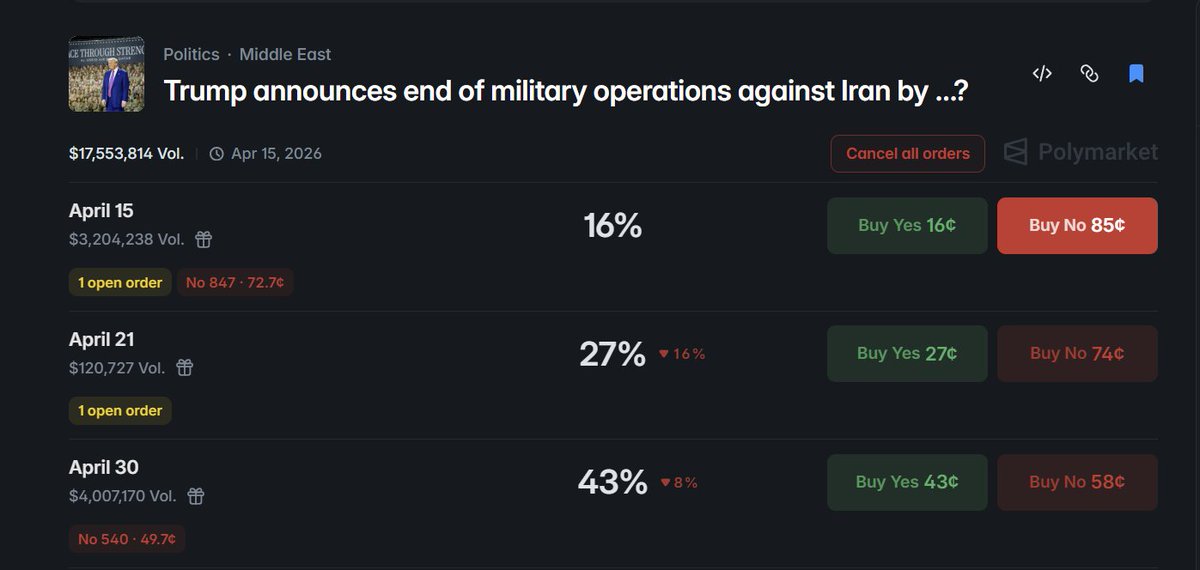This screenshot has height=570, width=1200.
Task: Open the Middle East category link
Action: tap(285, 54)
